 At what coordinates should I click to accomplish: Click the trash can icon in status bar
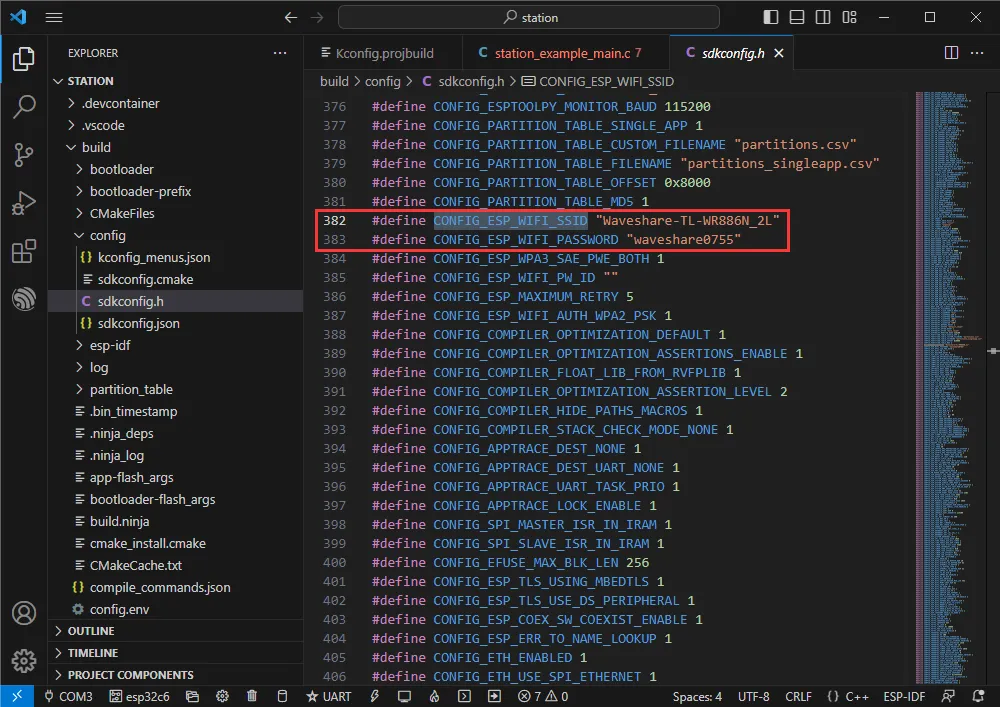252,696
